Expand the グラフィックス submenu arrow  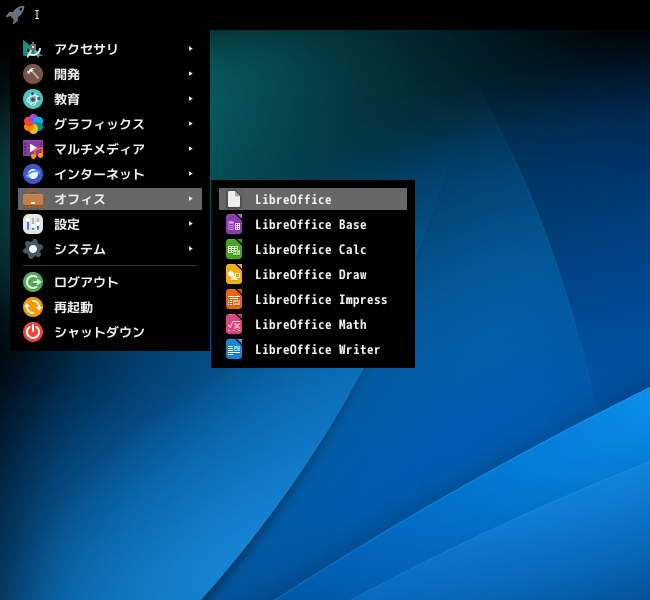click(191, 124)
